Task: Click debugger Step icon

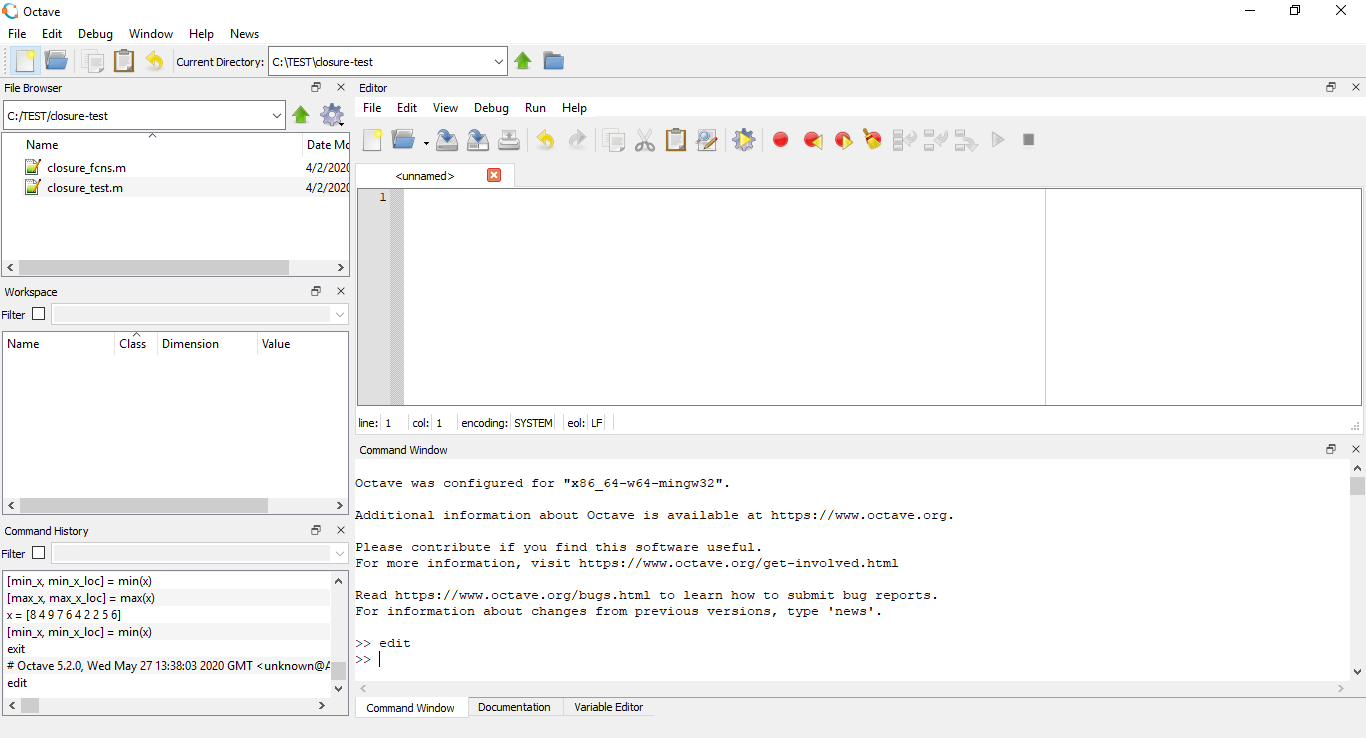Action: point(904,140)
